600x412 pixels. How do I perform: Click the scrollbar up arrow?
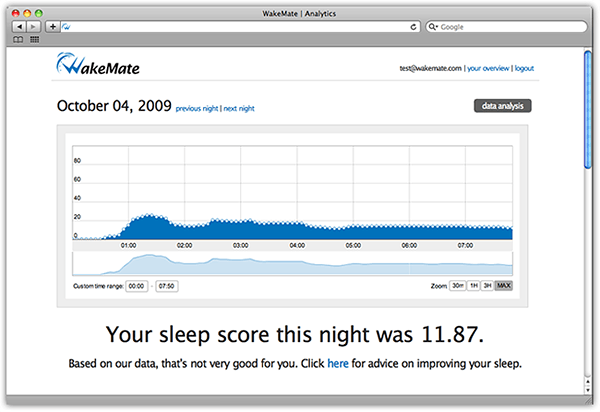[588, 381]
